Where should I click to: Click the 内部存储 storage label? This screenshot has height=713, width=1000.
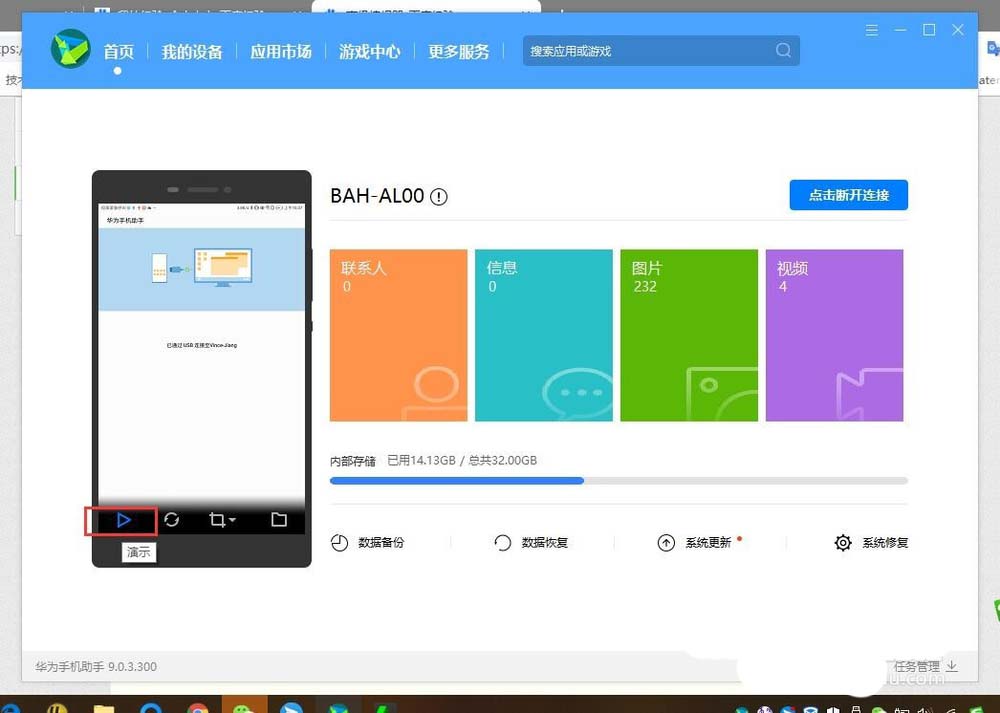[353, 460]
